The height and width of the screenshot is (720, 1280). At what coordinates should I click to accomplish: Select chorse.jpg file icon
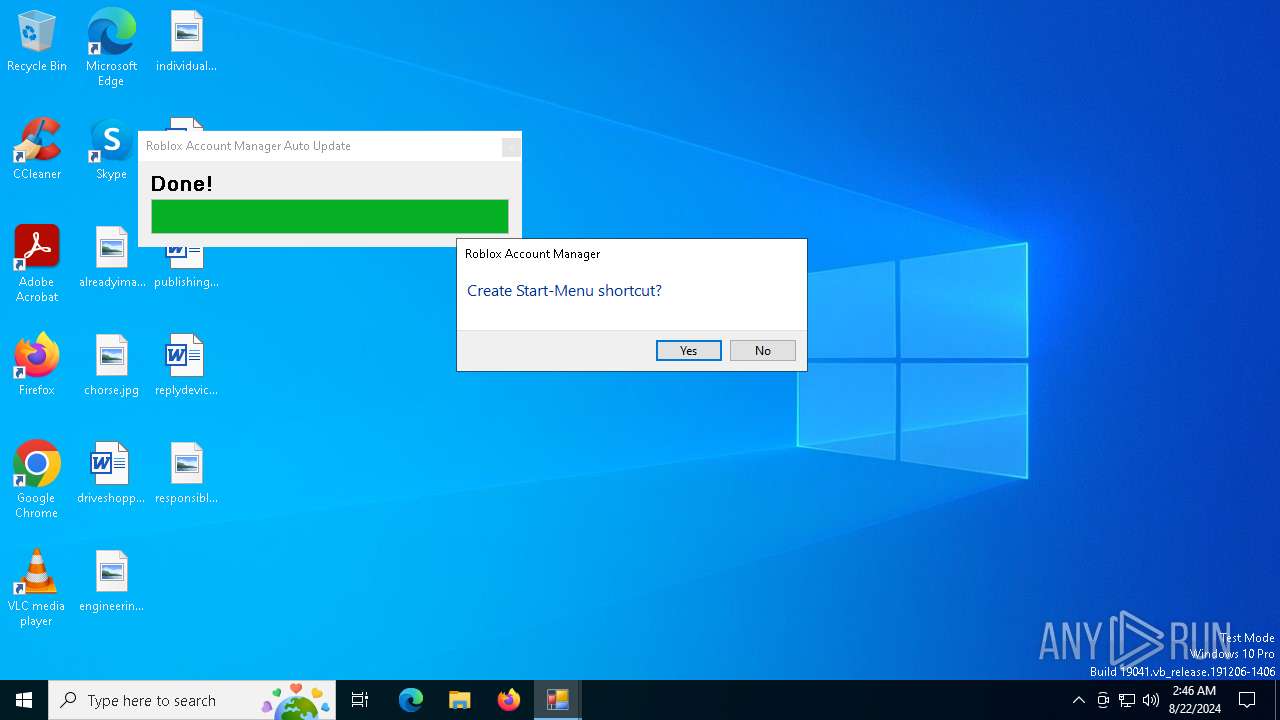111,366
